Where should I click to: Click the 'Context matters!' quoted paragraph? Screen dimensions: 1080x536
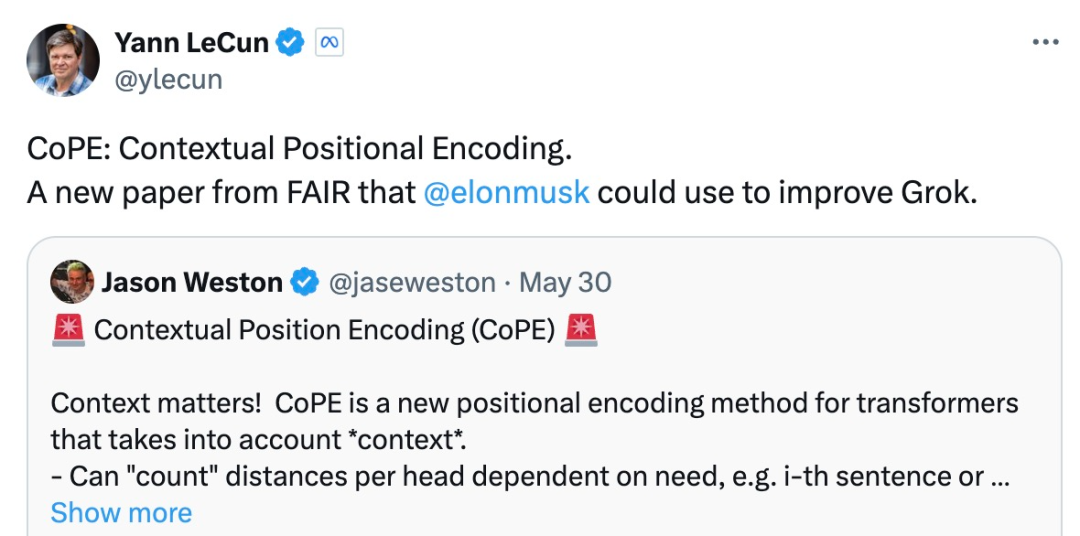534,421
